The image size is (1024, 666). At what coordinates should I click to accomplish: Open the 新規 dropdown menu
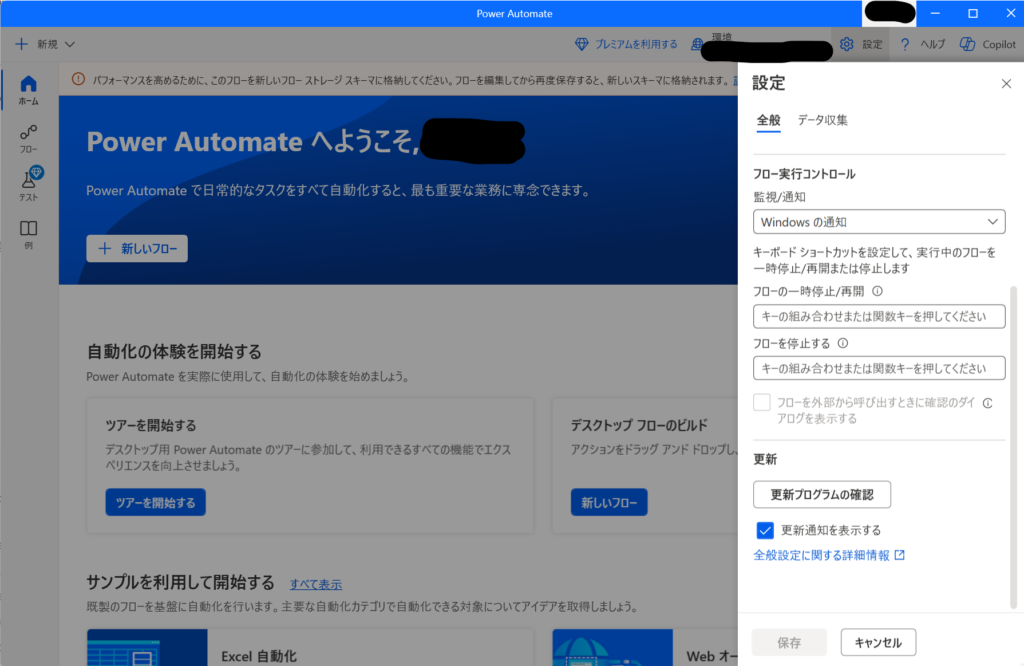pos(46,44)
